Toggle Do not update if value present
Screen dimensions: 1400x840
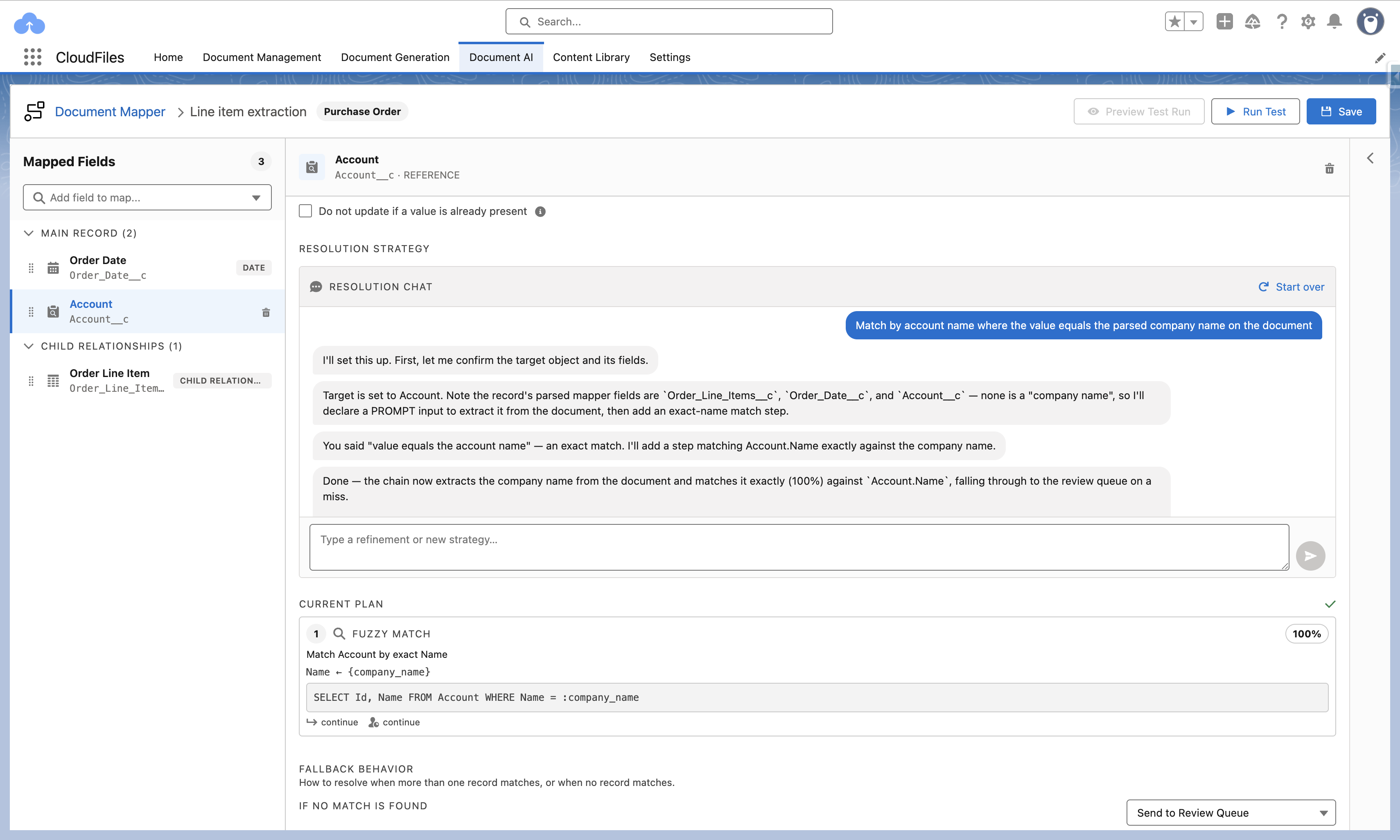pyautogui.click(x=305, y=211)
